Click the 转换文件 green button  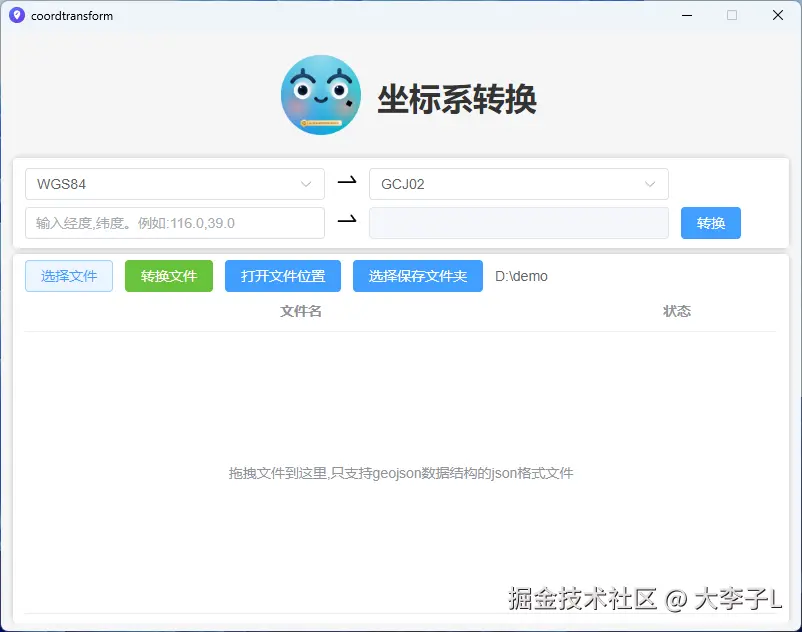[x=168, y=276]
